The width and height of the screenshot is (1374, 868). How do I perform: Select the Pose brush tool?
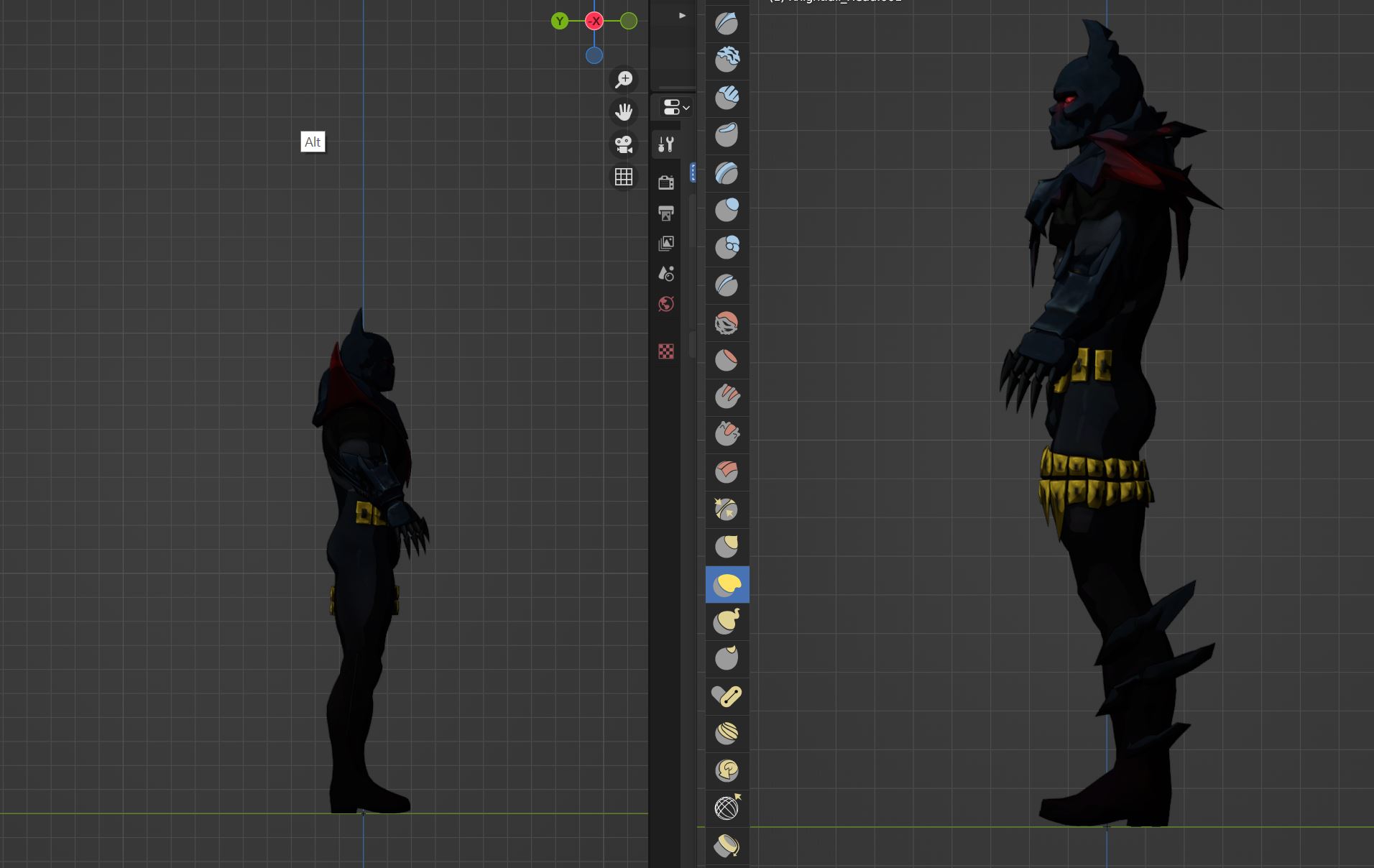pyautogui.click(x=727, y=696)
